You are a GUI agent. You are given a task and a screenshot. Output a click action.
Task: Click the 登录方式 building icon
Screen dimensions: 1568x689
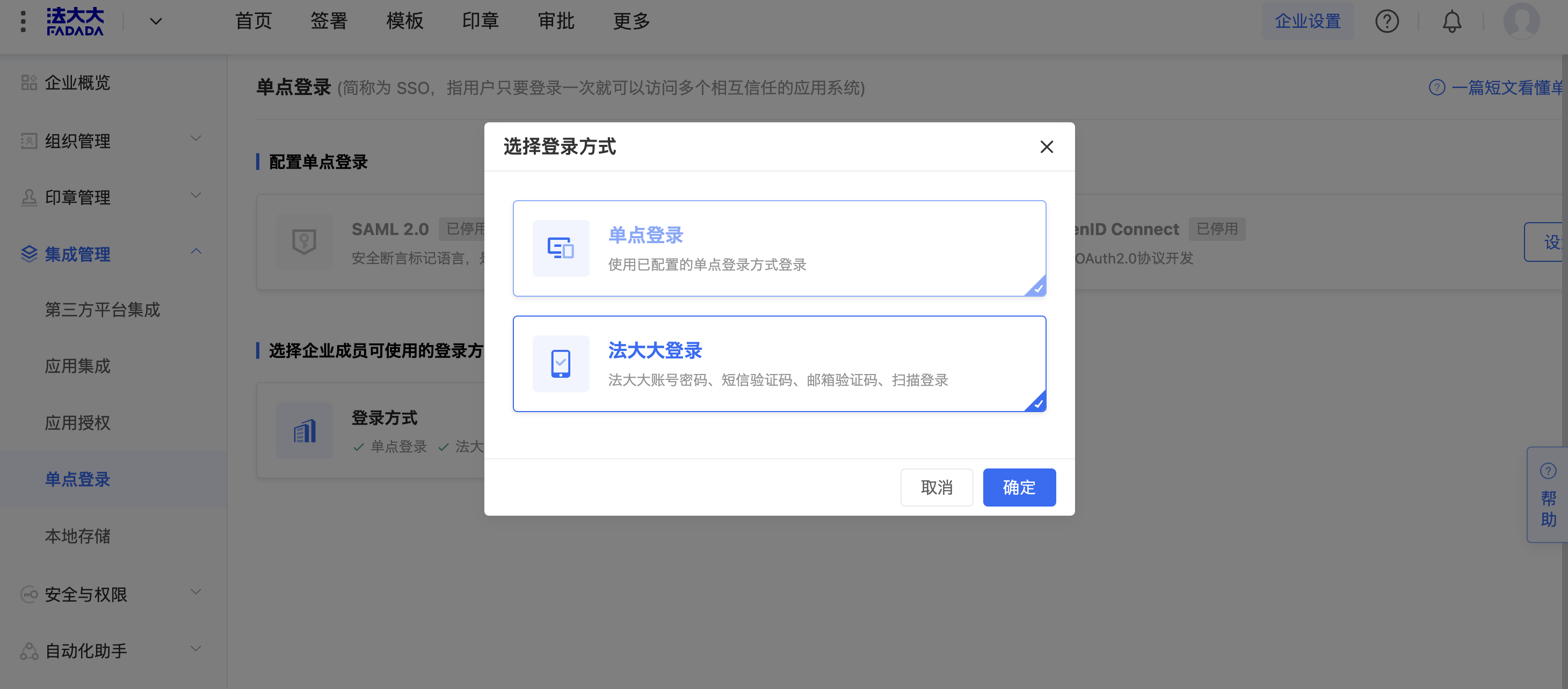point(304,430)
